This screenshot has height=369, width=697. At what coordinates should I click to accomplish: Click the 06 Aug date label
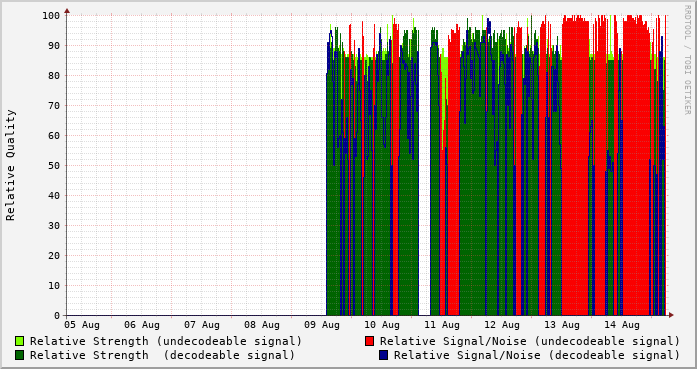point(142,325)
